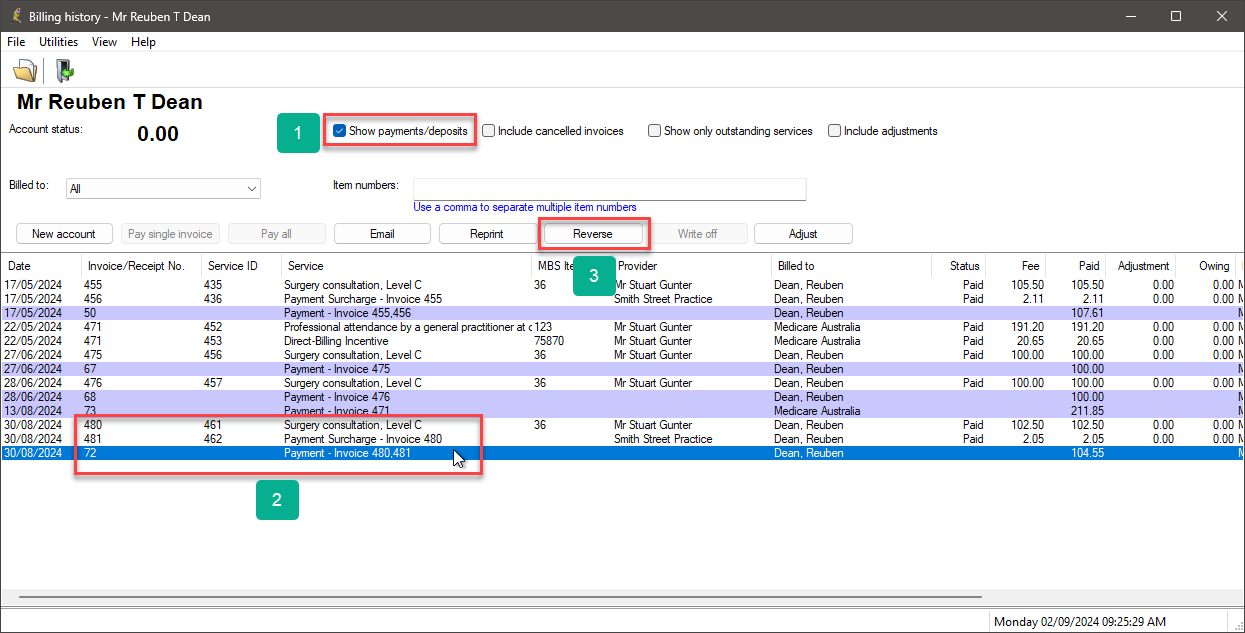1245x633 pixels.
Task: Click the bird app icon in title bar
Action: 15,16
